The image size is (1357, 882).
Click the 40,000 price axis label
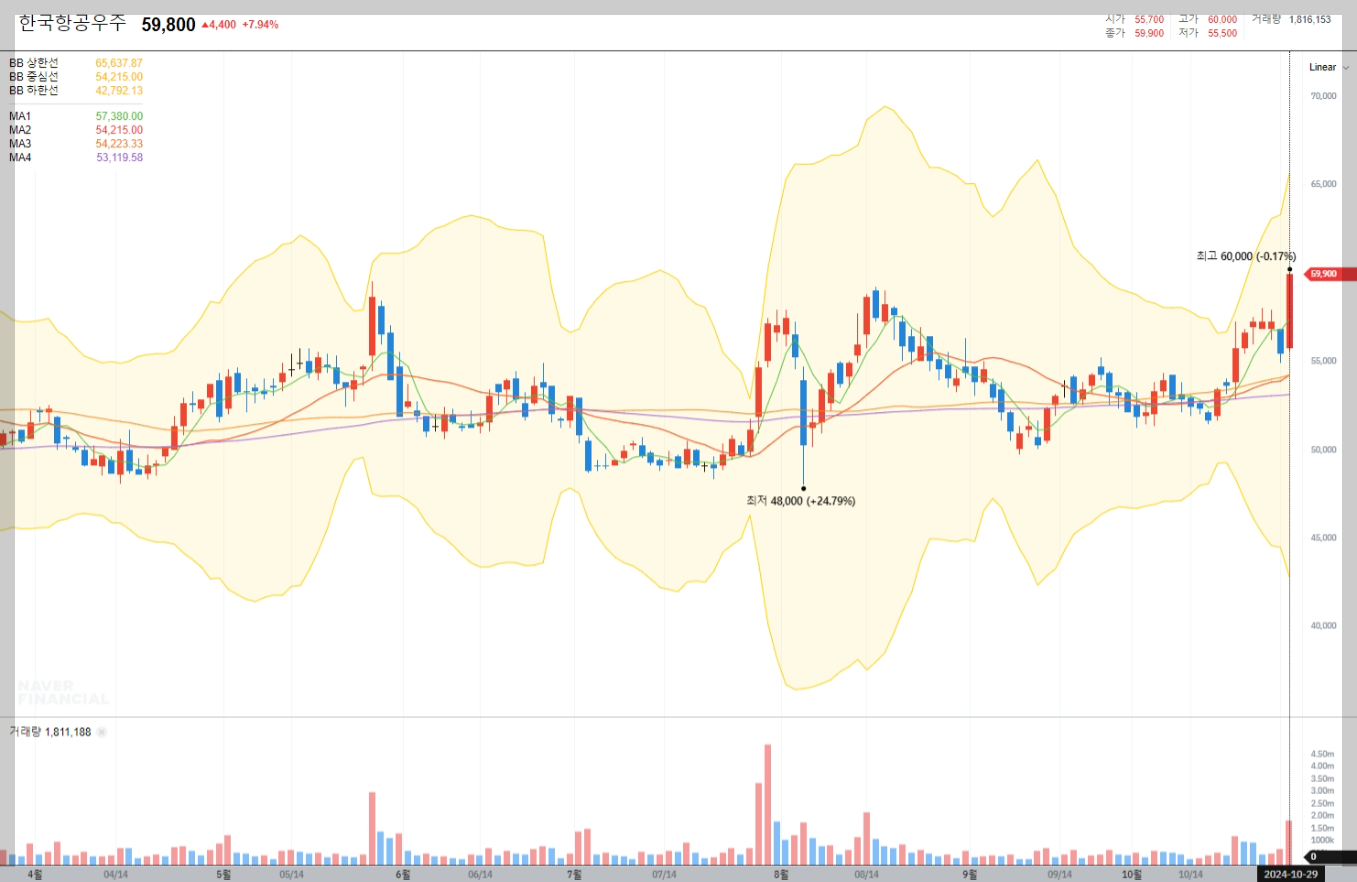point(1323,626)
